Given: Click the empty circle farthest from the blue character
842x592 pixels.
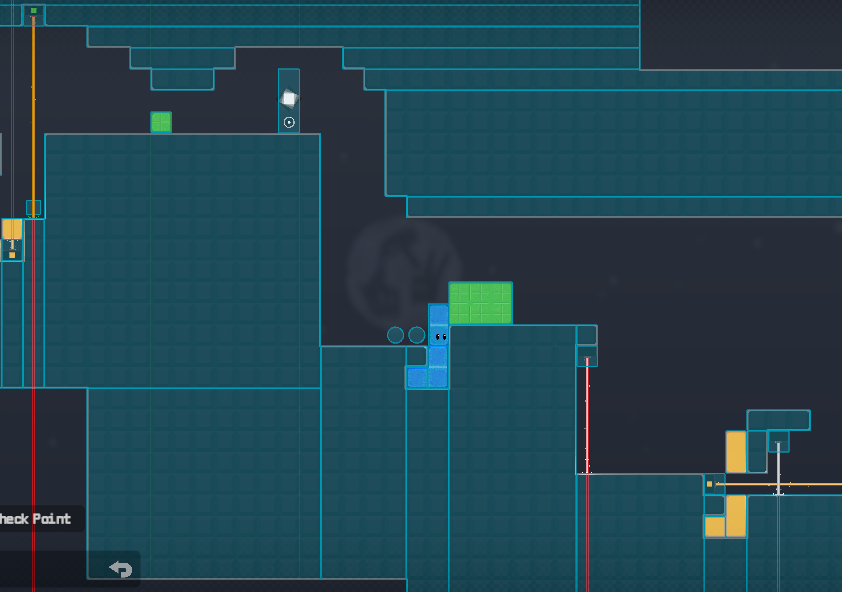Looking at the screenshot, I should point(396,335).
